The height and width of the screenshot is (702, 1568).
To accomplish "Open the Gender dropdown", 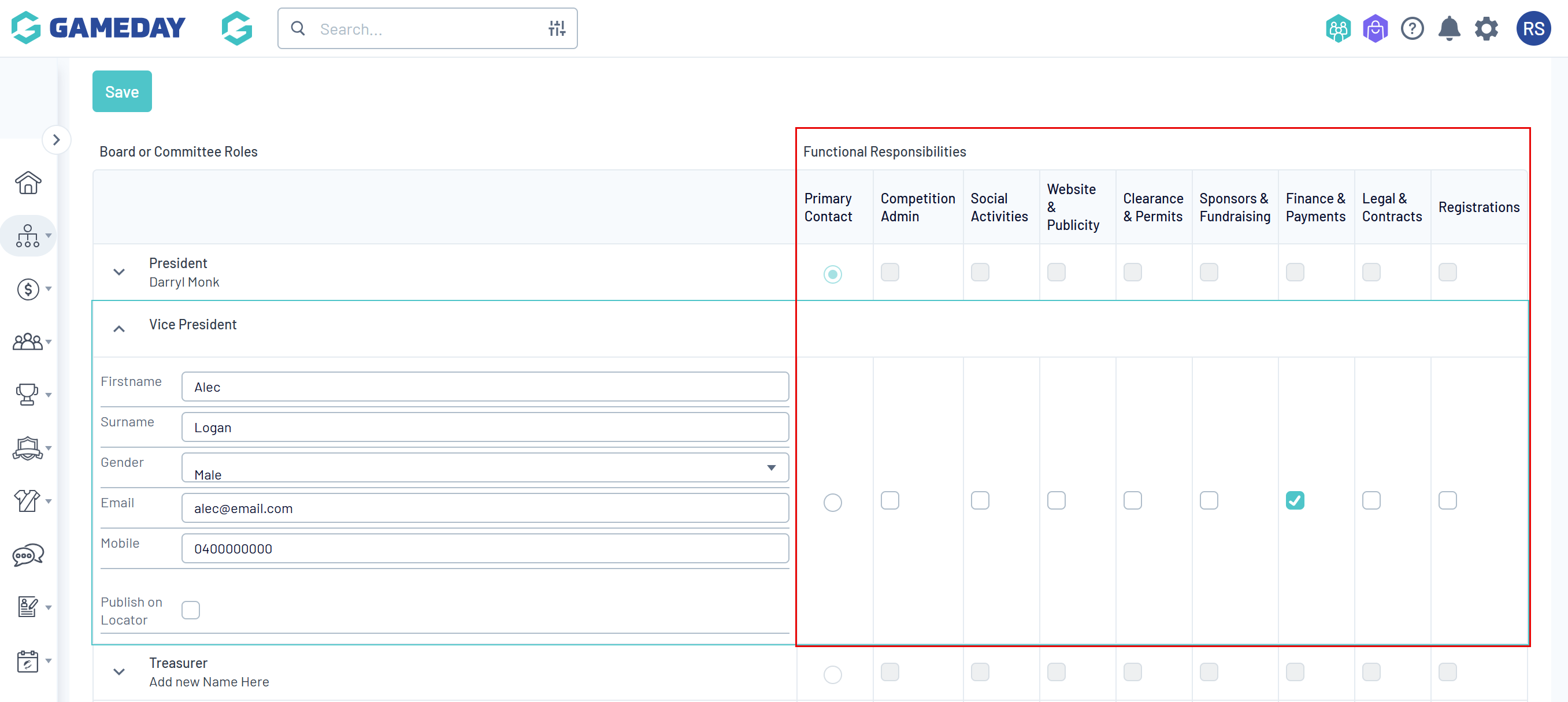I will click(484, 467).
